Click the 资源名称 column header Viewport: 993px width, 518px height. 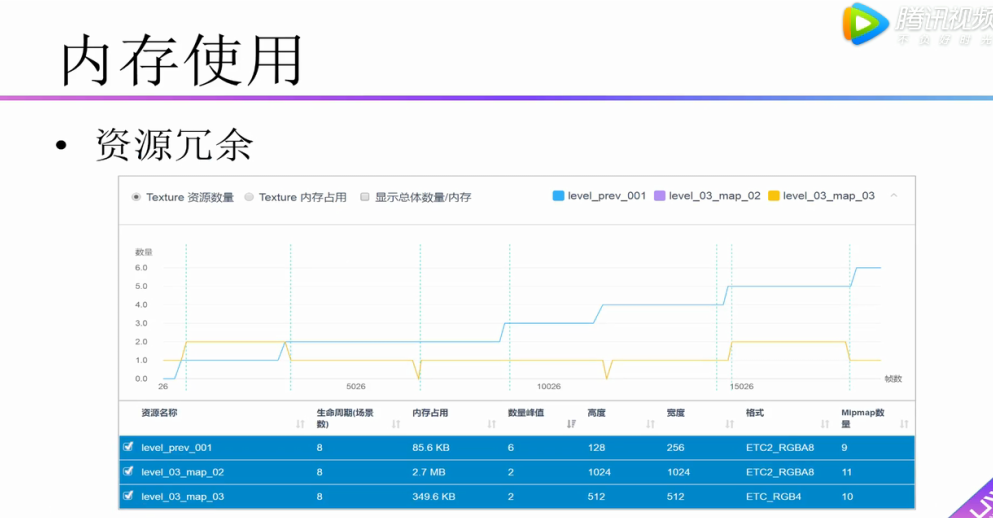[x=159, y=413]
